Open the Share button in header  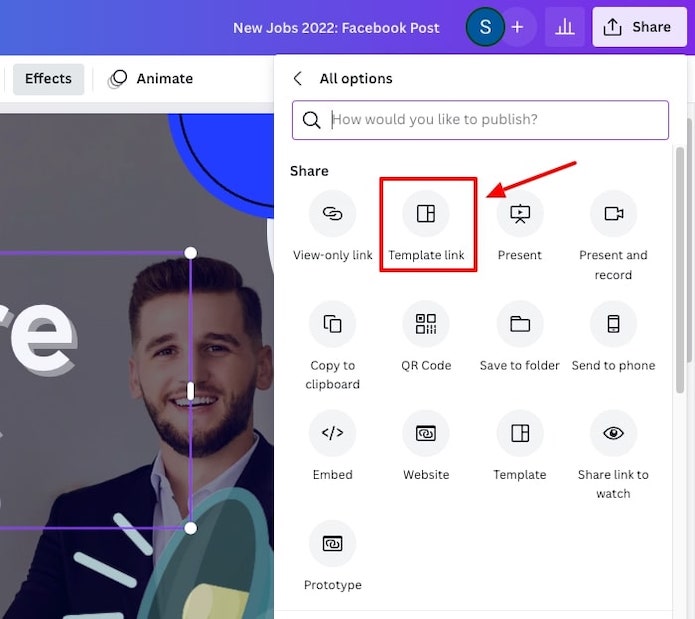[639, 27]
